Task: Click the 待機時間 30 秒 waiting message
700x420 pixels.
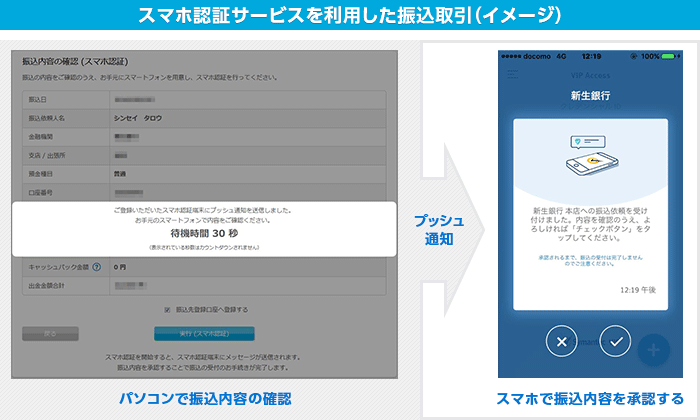Action: (204, 233)
